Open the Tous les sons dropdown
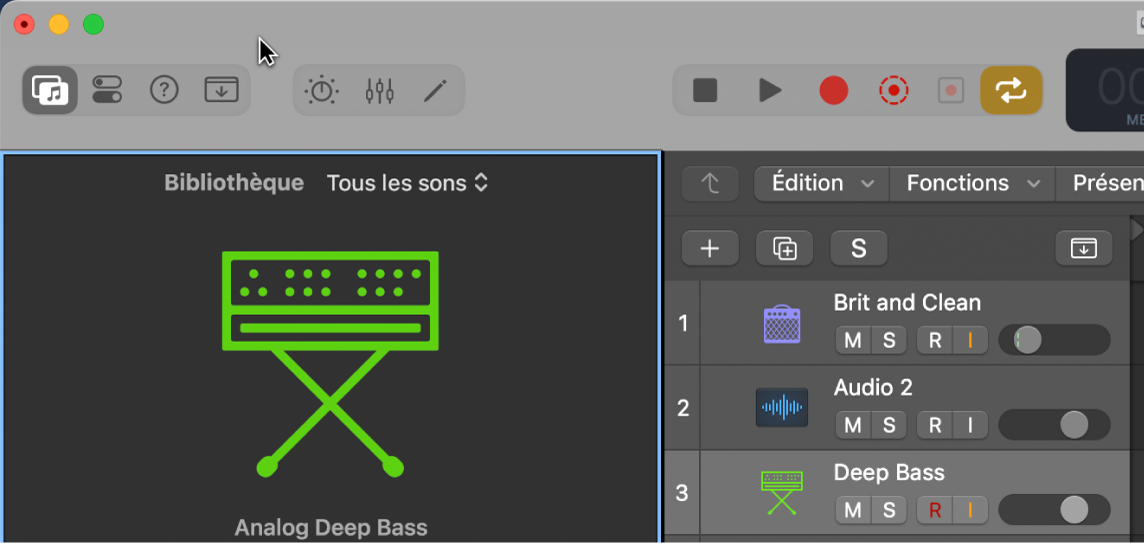 click(x=408, y=183)
